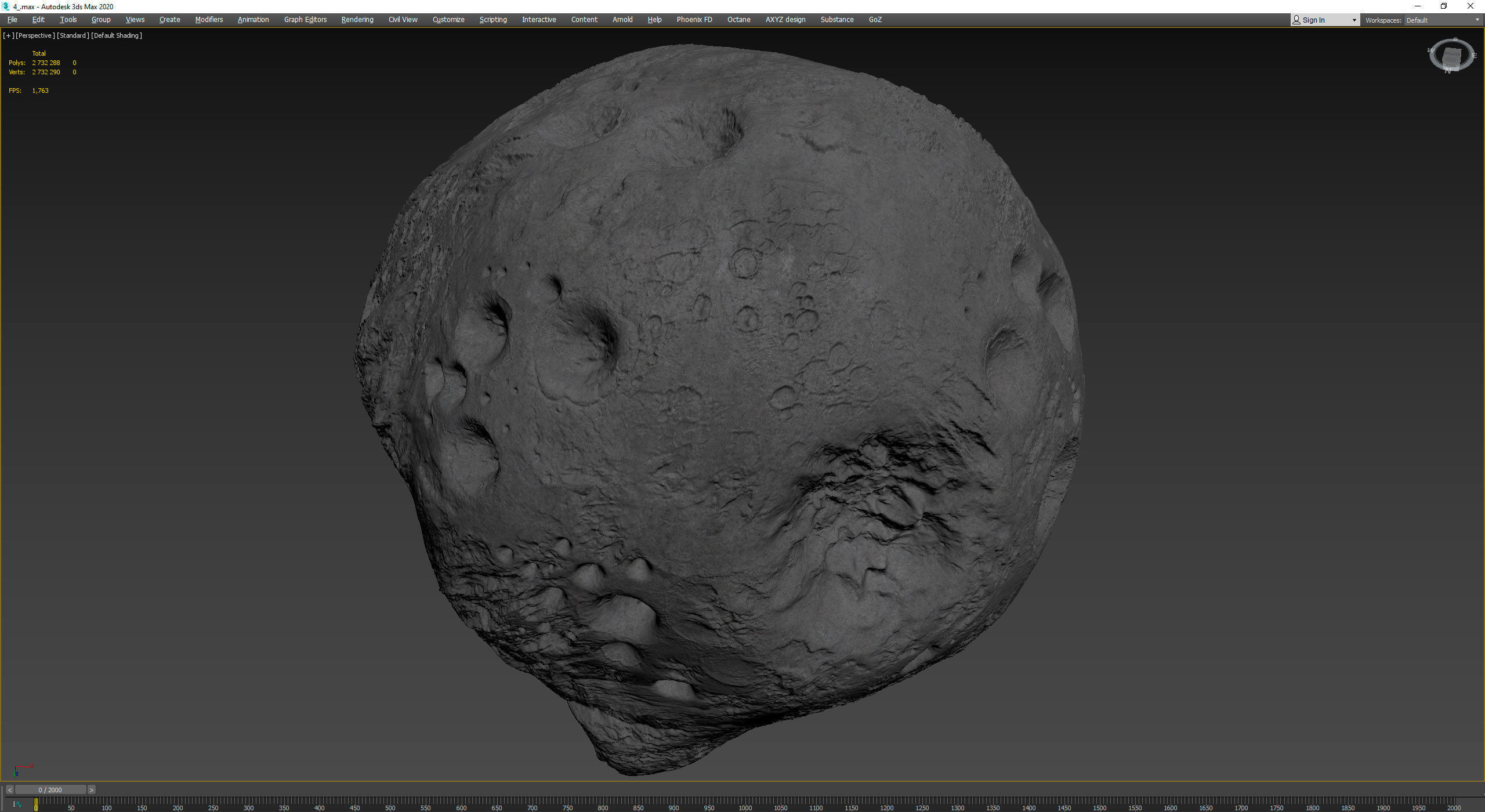Open the AXYZ design menu
Screen dimensions: 1485x812
pyautogui.click(x=785, y=20)
